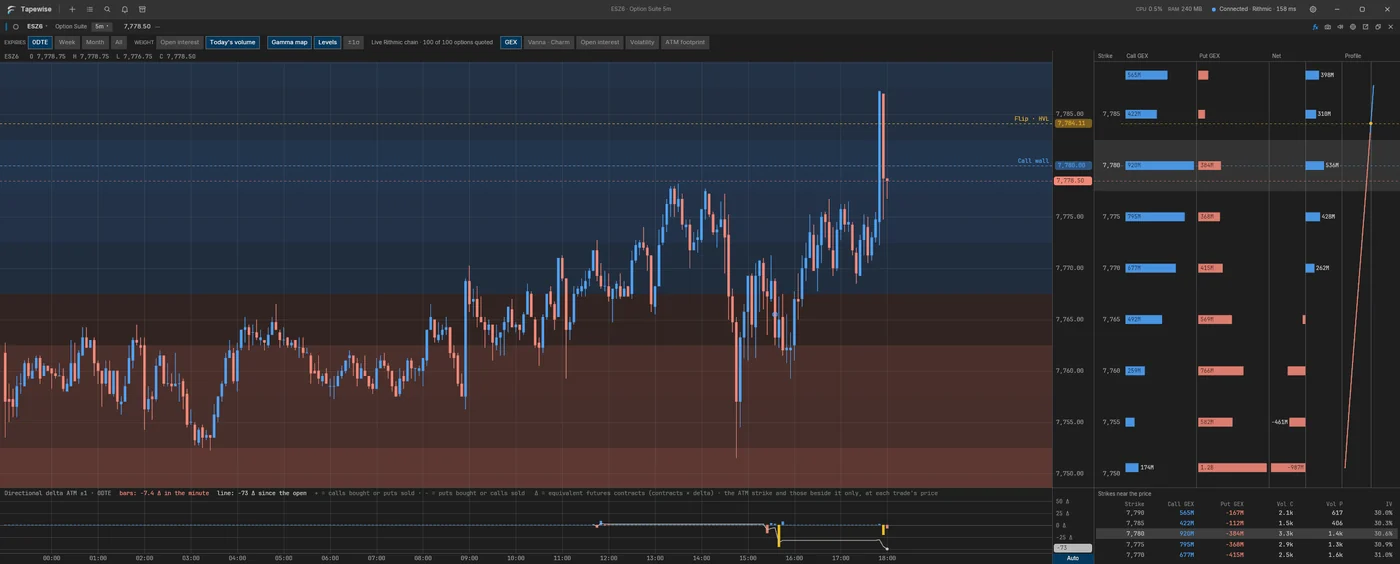Viewport: 1400px width, 564px height.
Task: Click the 18:00 time axis label
Action: pos(887,558)
